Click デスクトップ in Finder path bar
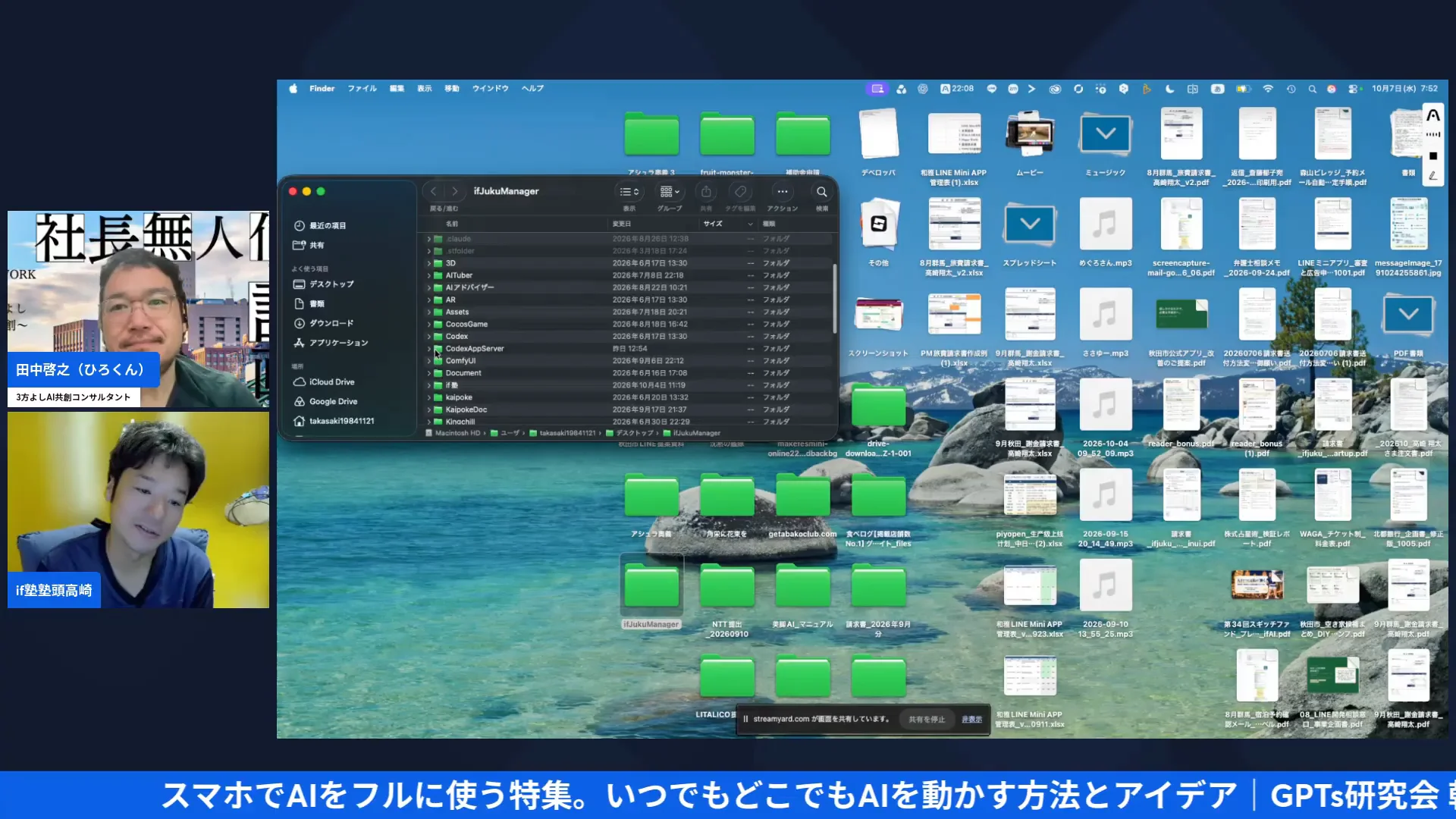This screenshot has height=819, width=1456. (x=629, y=433)
